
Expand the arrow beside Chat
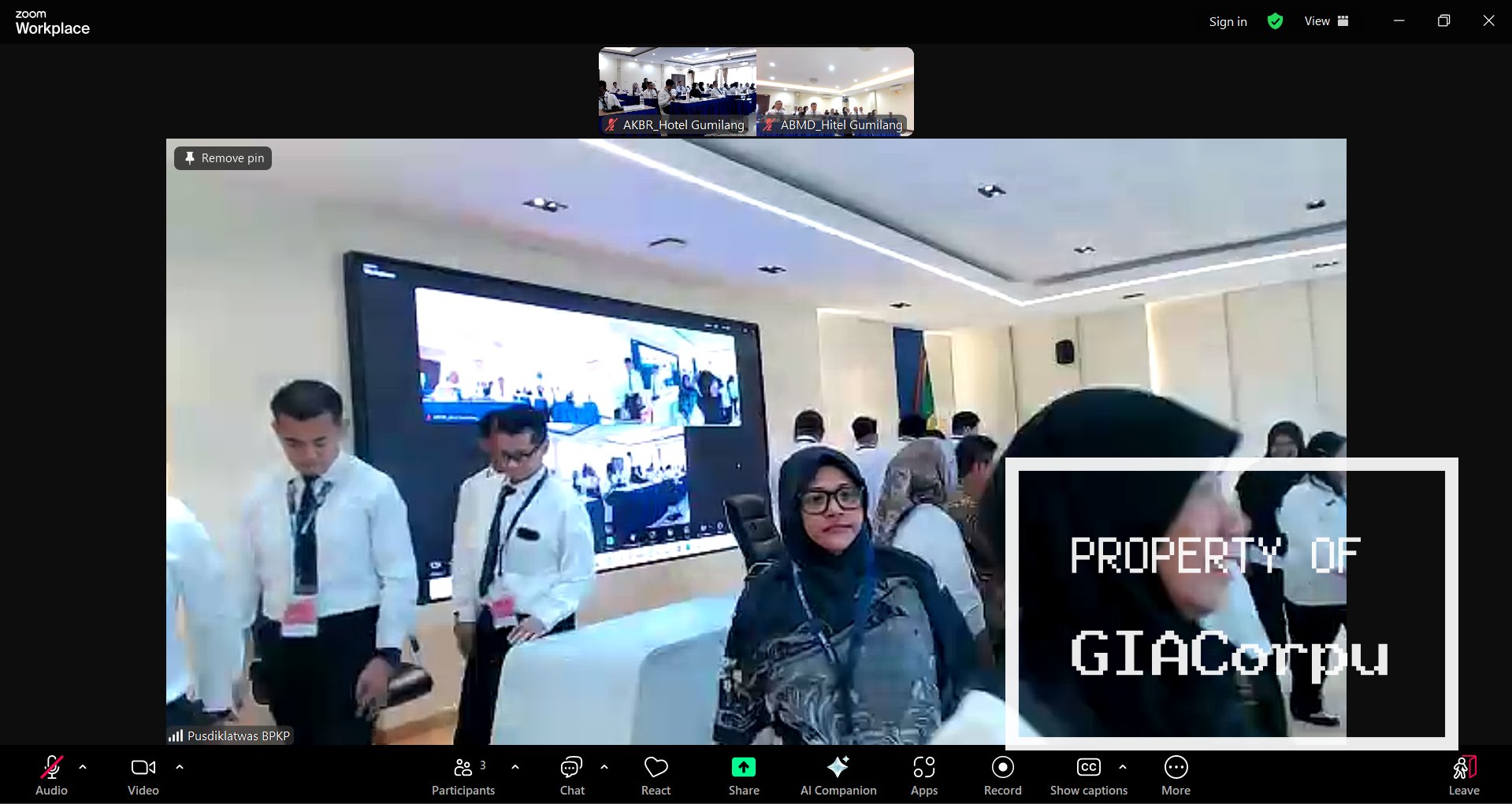[x=604, y=766]
